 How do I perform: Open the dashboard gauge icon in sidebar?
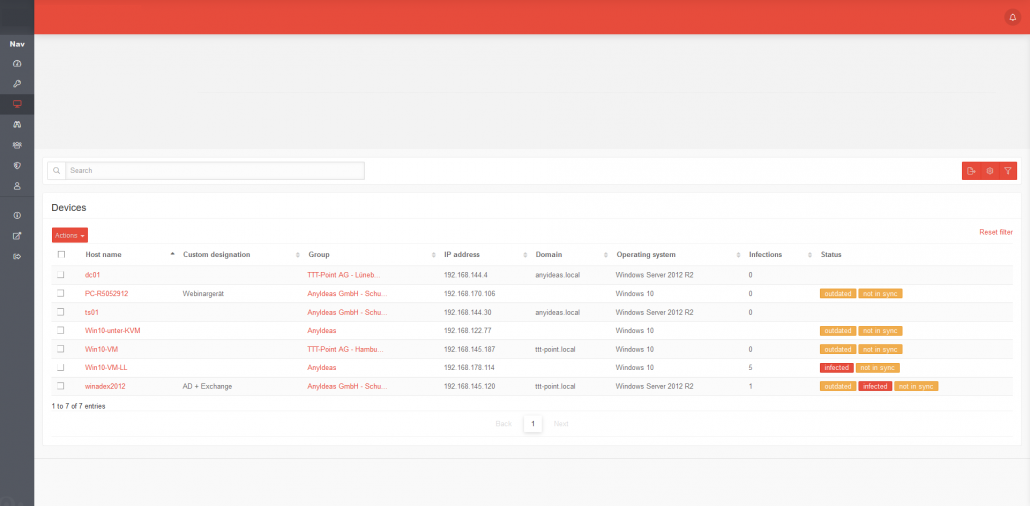[17, 64]
